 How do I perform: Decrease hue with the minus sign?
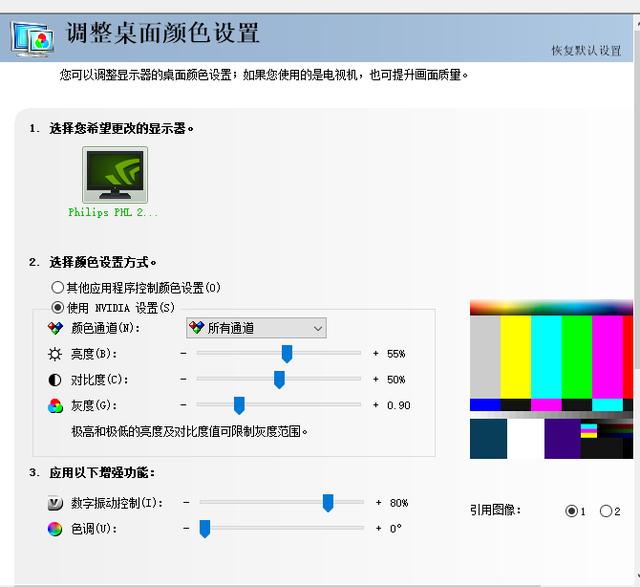coord(187,528)
